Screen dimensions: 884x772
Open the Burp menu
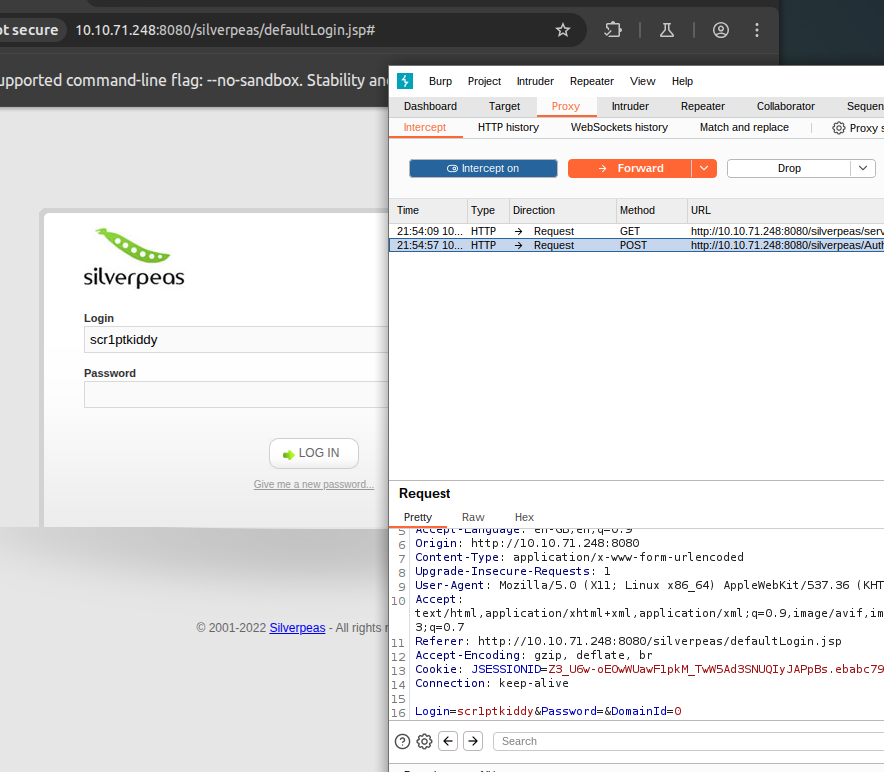440,81
